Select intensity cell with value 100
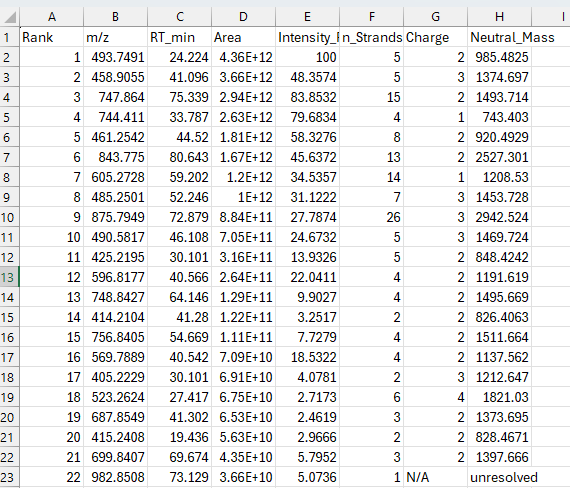 pyautogui.click(x=308, y=57)
